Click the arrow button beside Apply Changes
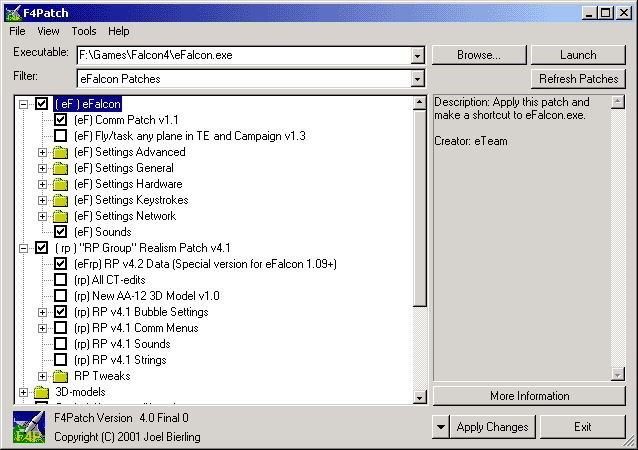638x450 pixels. tap(441, 427)
